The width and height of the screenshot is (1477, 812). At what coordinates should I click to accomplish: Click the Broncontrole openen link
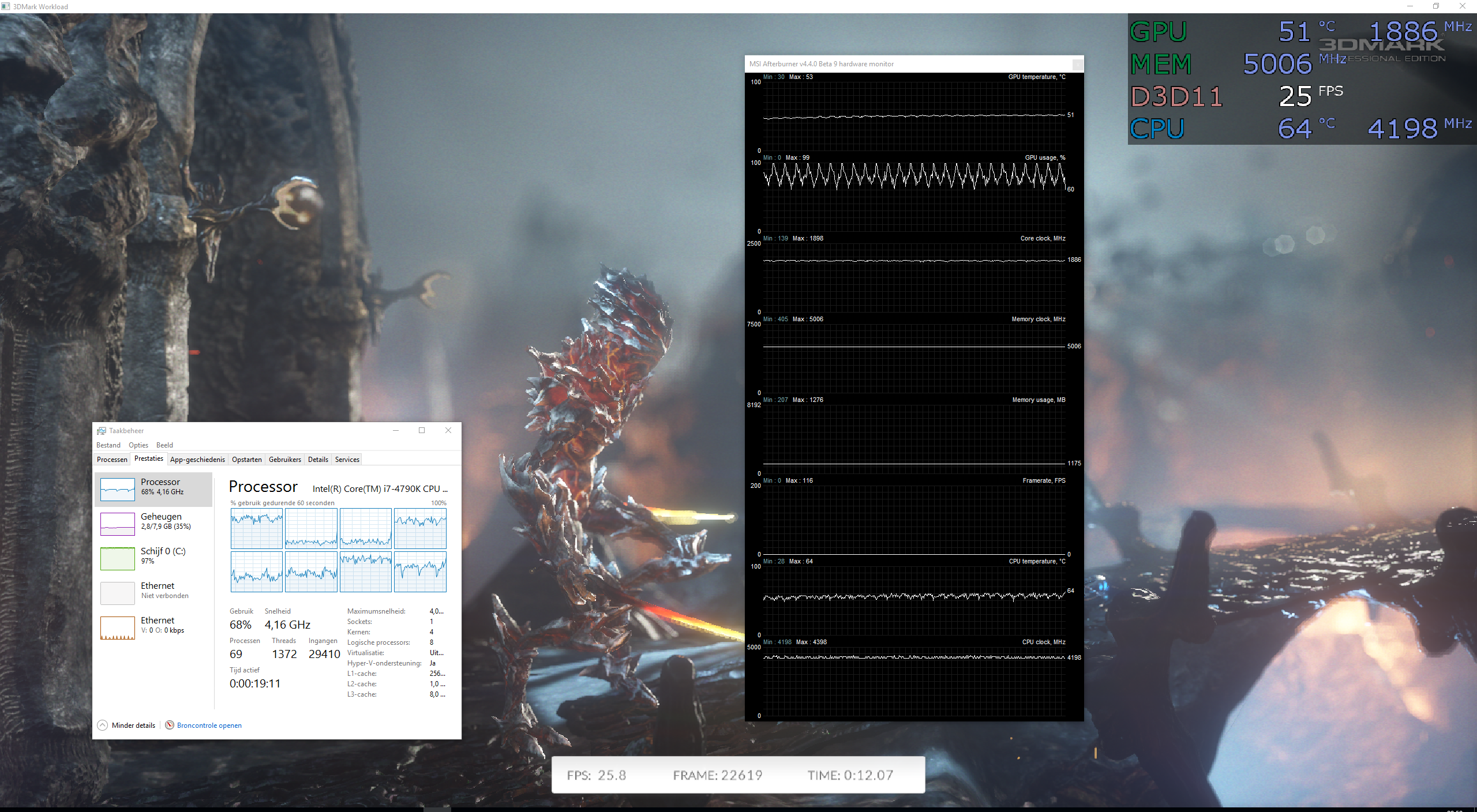point(209,725)
